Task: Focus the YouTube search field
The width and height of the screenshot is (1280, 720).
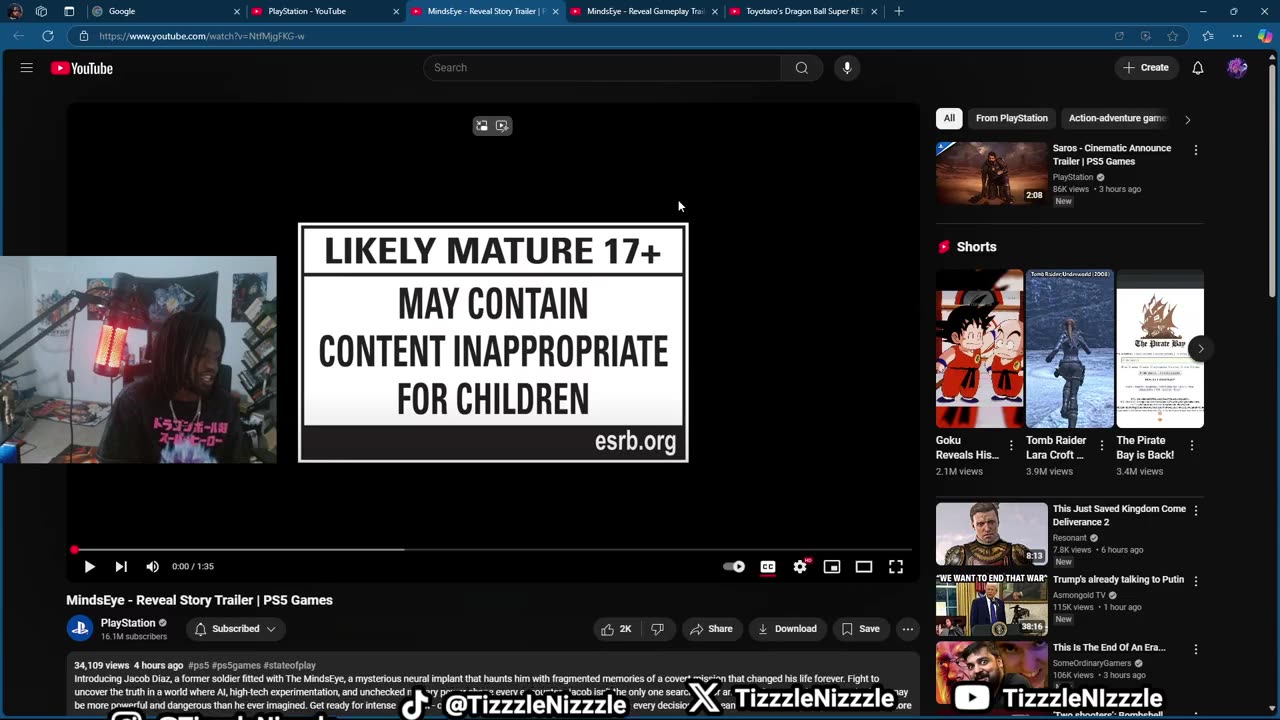Action: click(602, 68)
